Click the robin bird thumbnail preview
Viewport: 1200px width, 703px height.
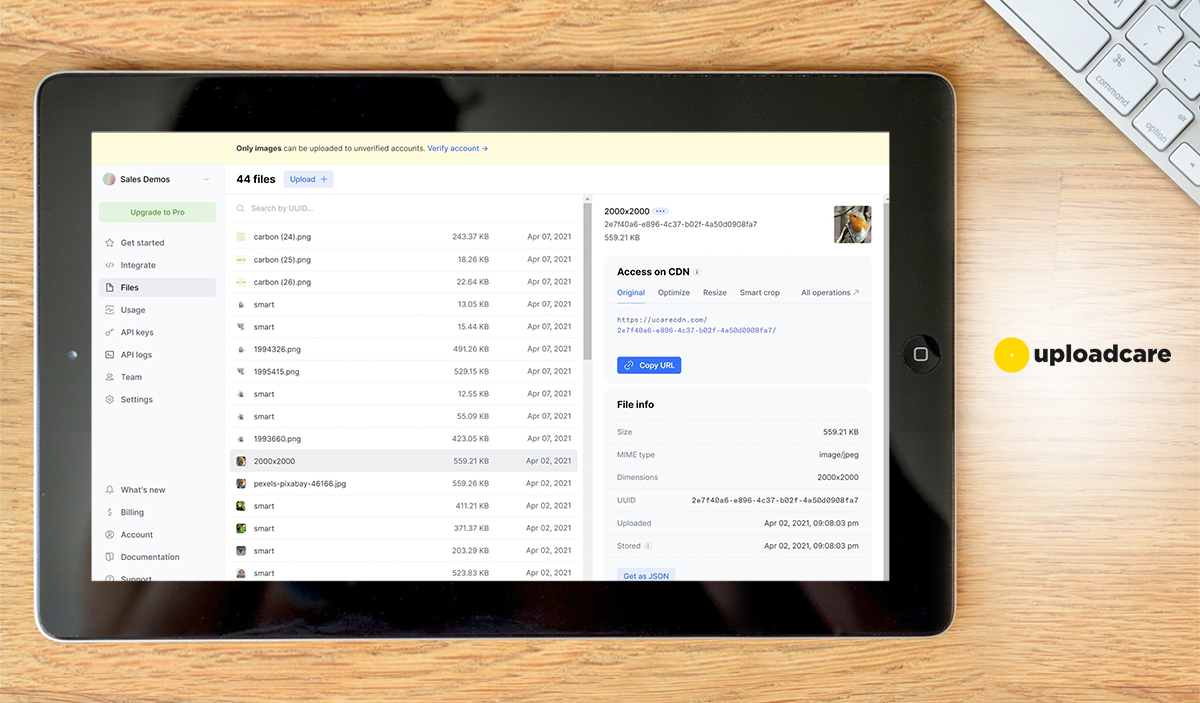coord(852,224)
